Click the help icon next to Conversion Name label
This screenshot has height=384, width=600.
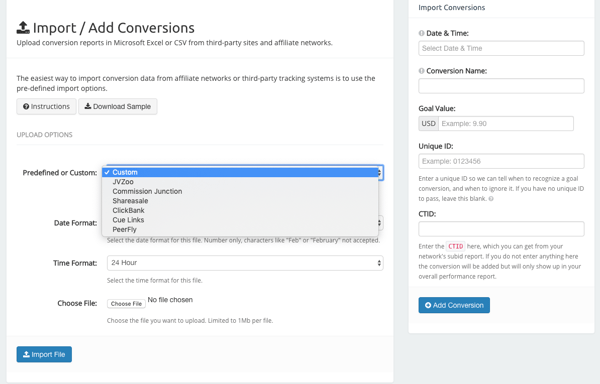pyautogui.click(x=421, y=71)
